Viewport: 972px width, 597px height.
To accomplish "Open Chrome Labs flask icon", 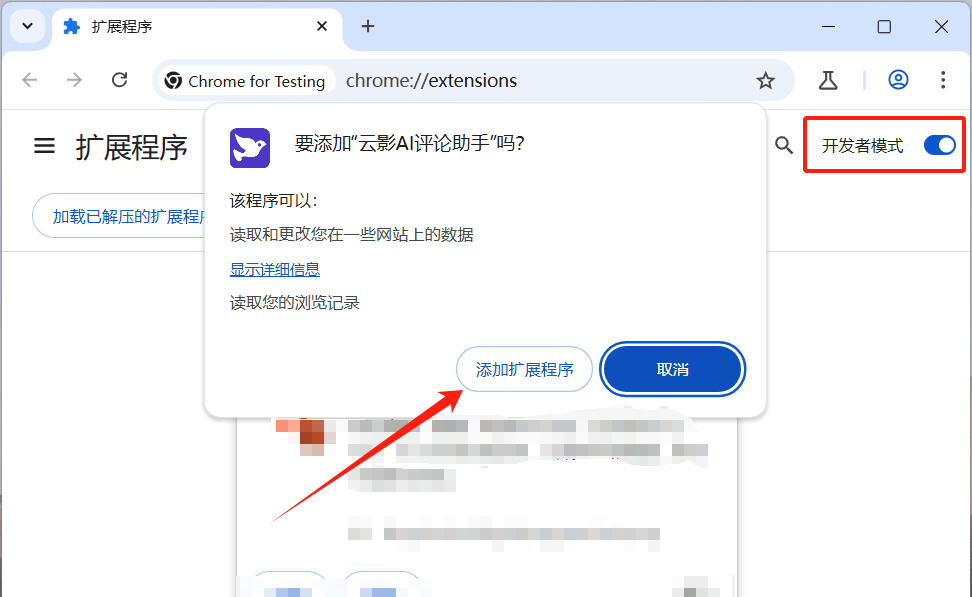I will [827, 80].
